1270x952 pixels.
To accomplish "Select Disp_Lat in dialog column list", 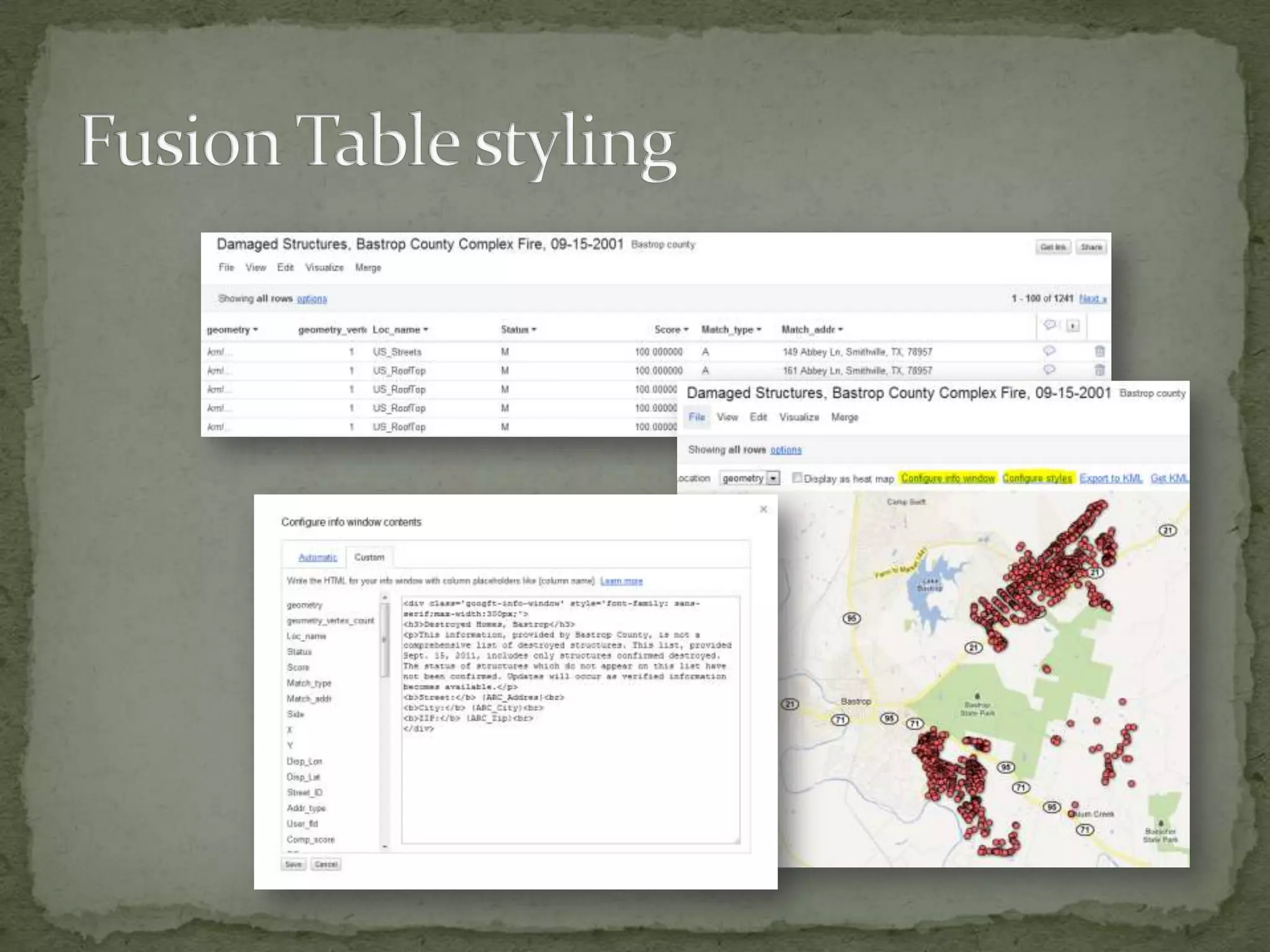I will click(x=303, y=777).
